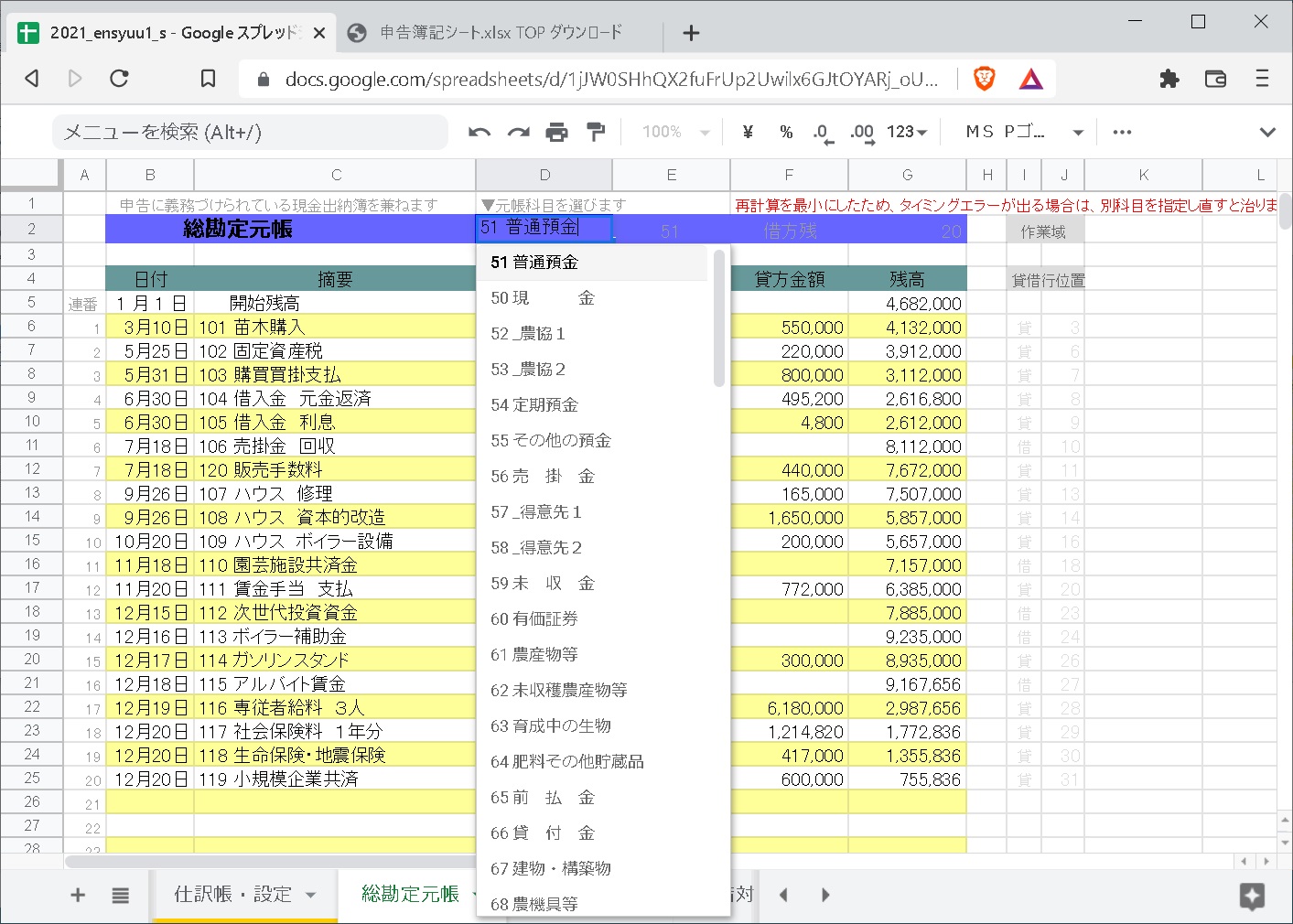Bookmark this page icon
The width and height of the screenshot is (1293, 924).
pos(208,79)
